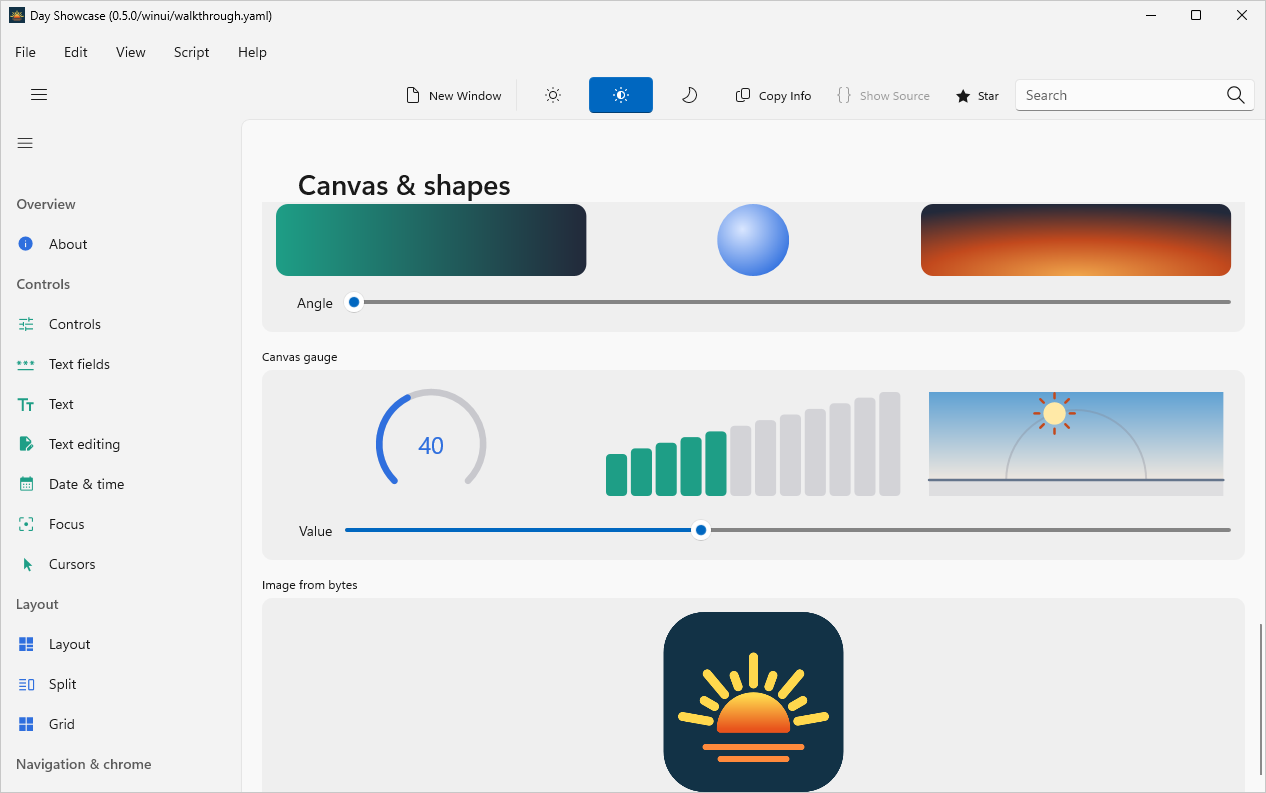Click the top toolbar hamburger menu icon
Viewport: 1266px width, 793px height.
(39, 95)
